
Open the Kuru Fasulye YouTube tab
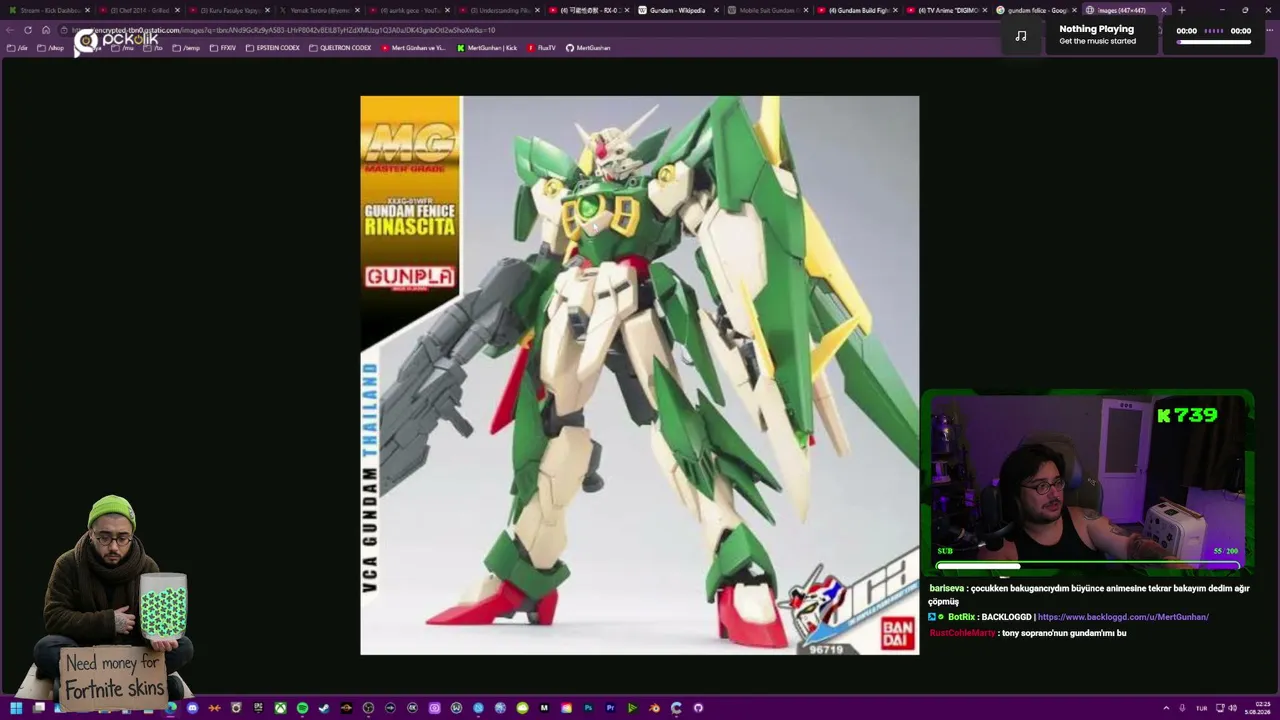pyautogui.click(x=230, y=10)
